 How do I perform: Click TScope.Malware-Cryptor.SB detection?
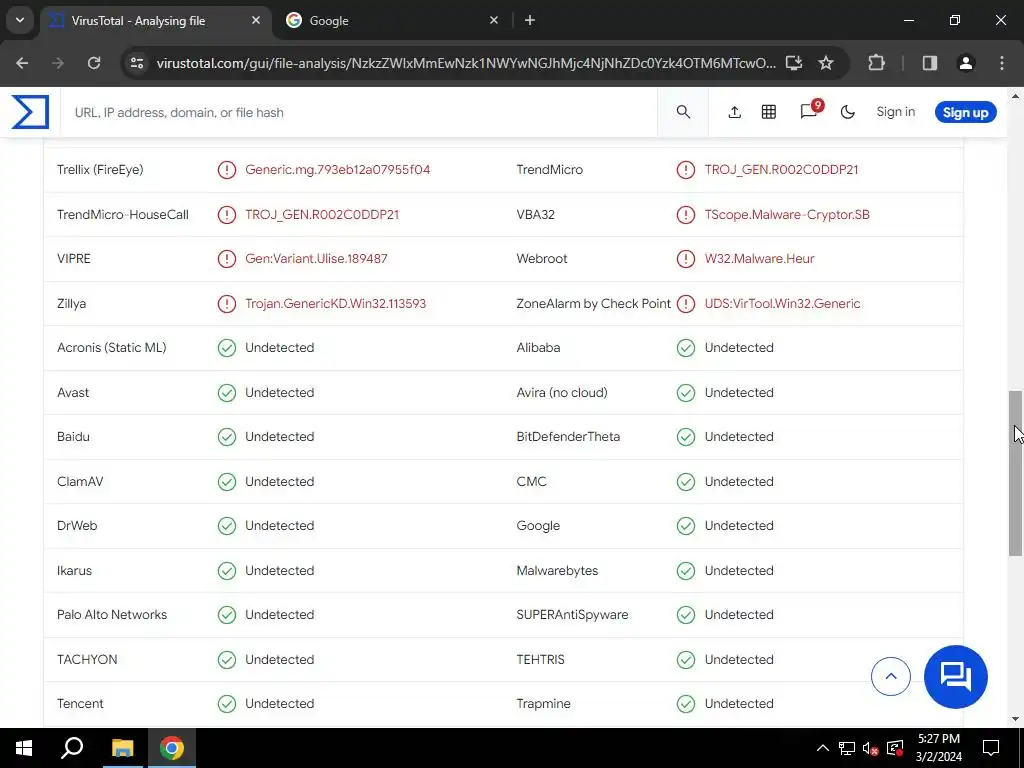pos(787,214)
